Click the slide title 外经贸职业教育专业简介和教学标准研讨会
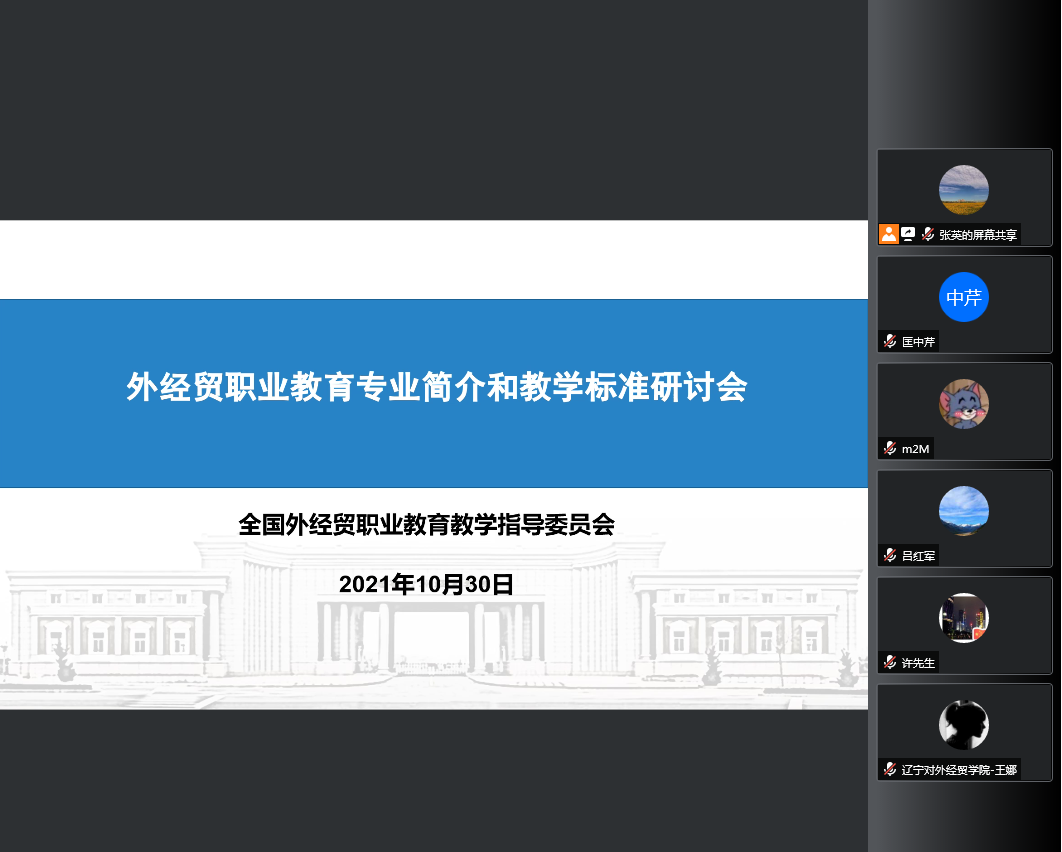This screenshot has width=1062, height=852. pyautogui.click(x=437, y=387)
